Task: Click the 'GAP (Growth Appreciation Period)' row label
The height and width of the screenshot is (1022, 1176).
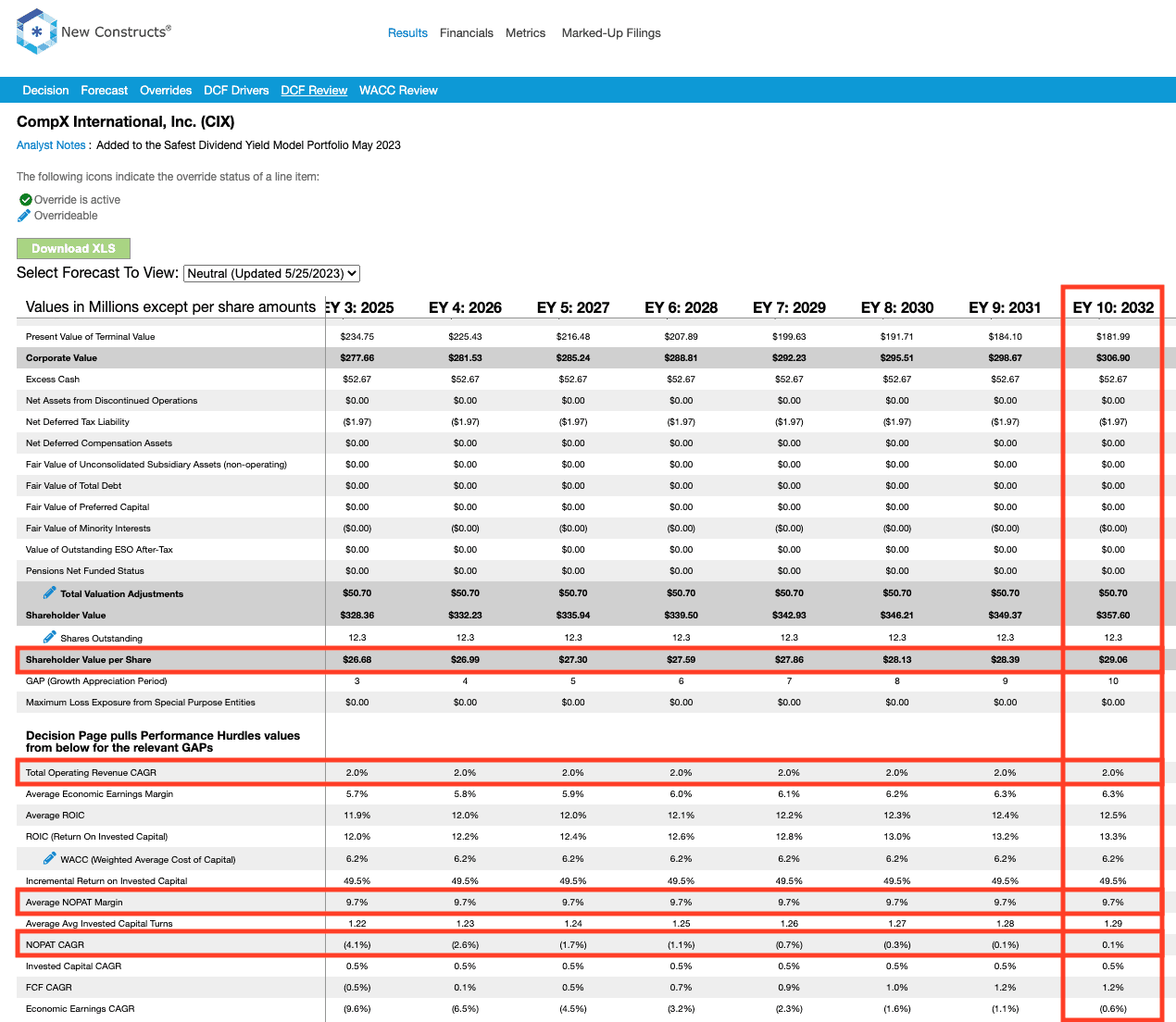Action: tap(96, 681)
